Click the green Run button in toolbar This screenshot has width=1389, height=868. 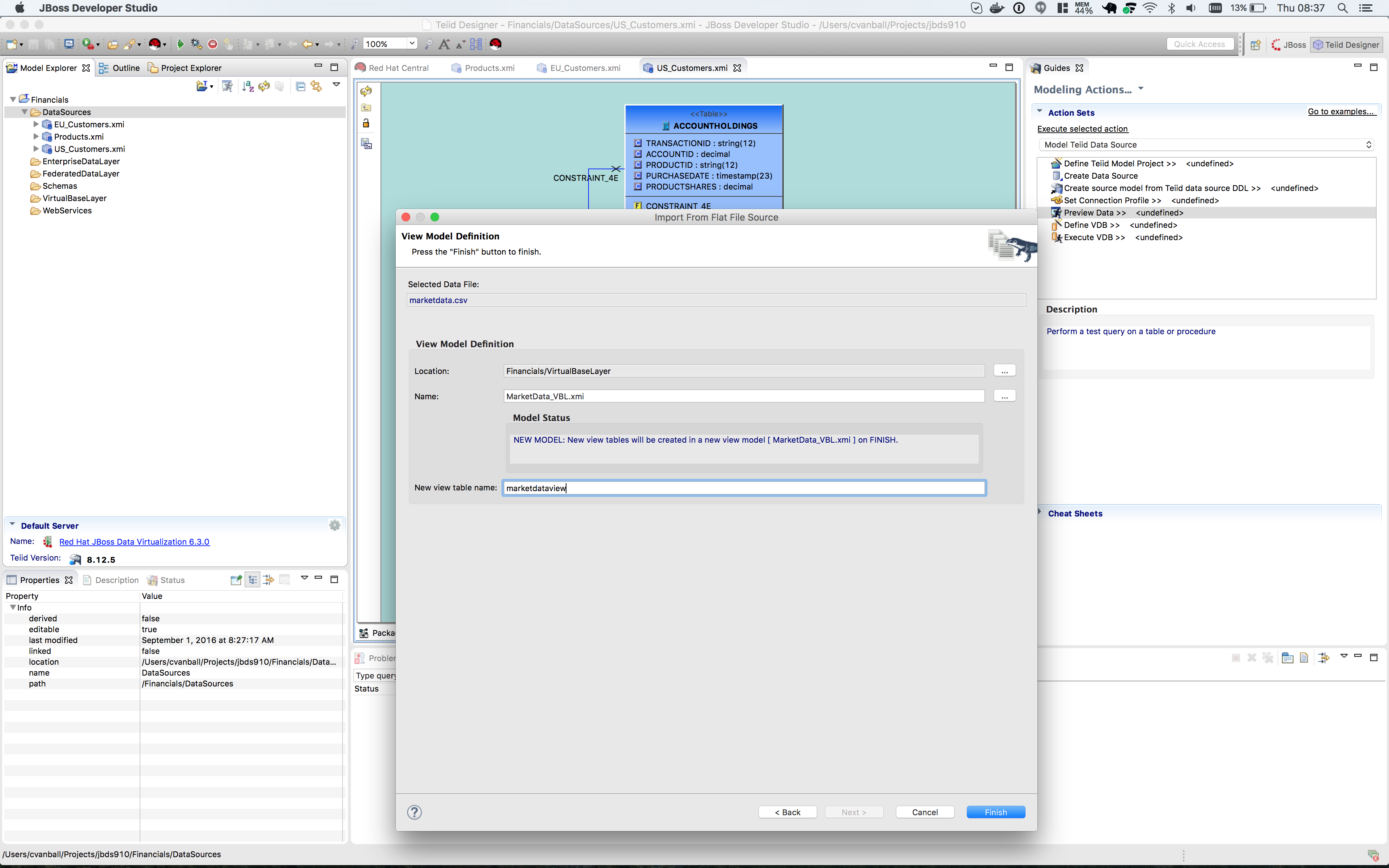(x=180, y=44)
